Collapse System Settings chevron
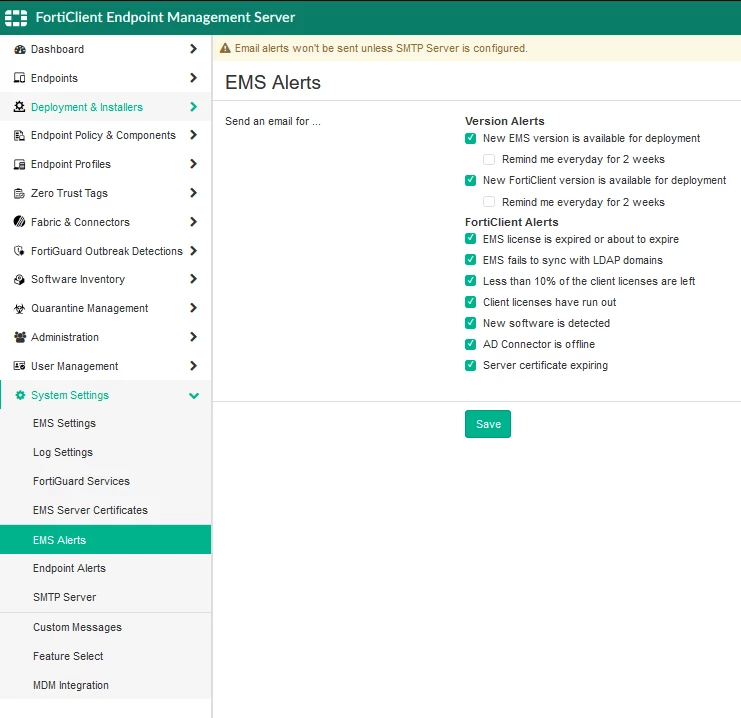Viewport: 741px width, 718px height. (194, 396)
